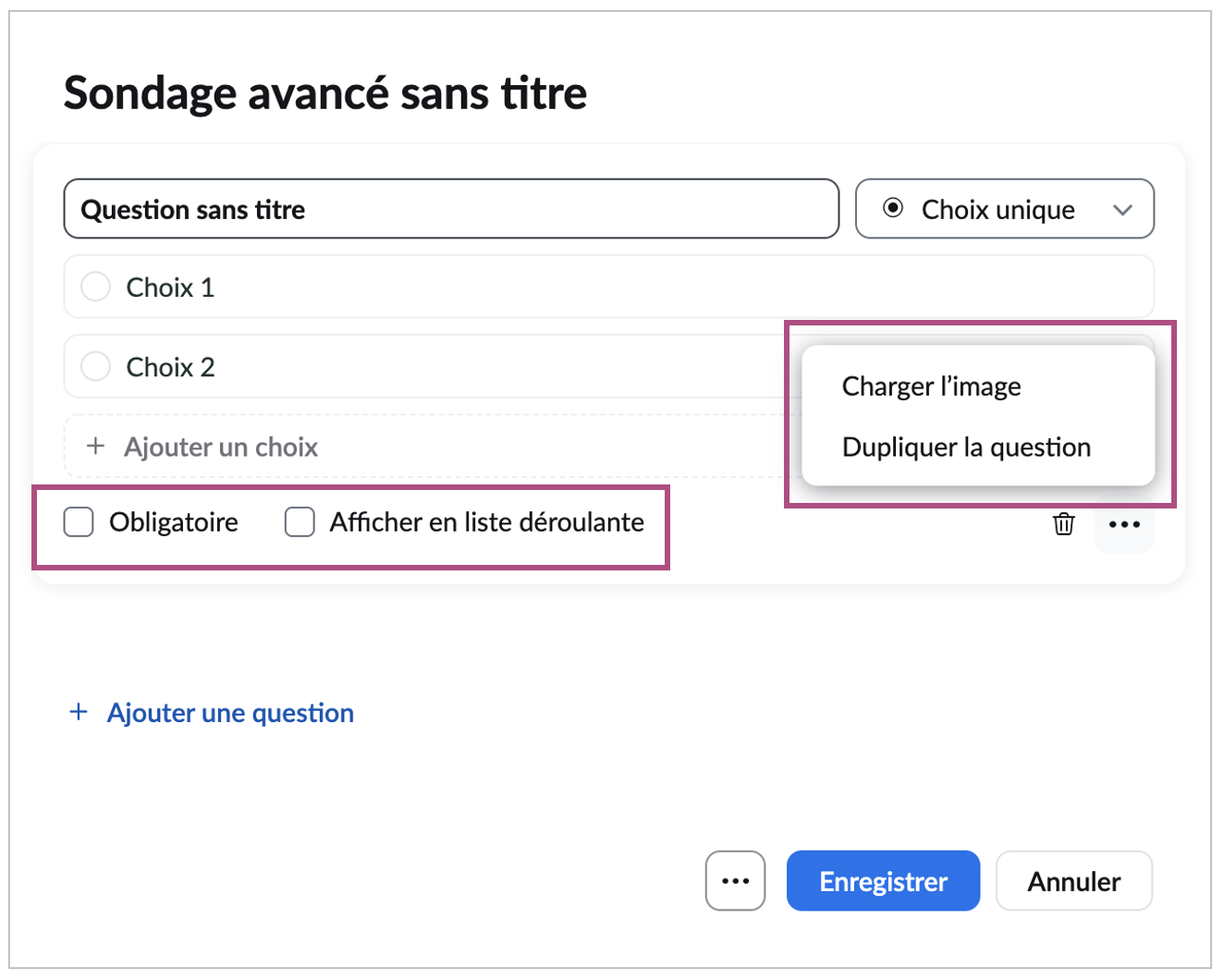The height and width of the screenshot is (980, 1224).
Task: Delete the question with the trash icon
Action: click(1064, 524)
